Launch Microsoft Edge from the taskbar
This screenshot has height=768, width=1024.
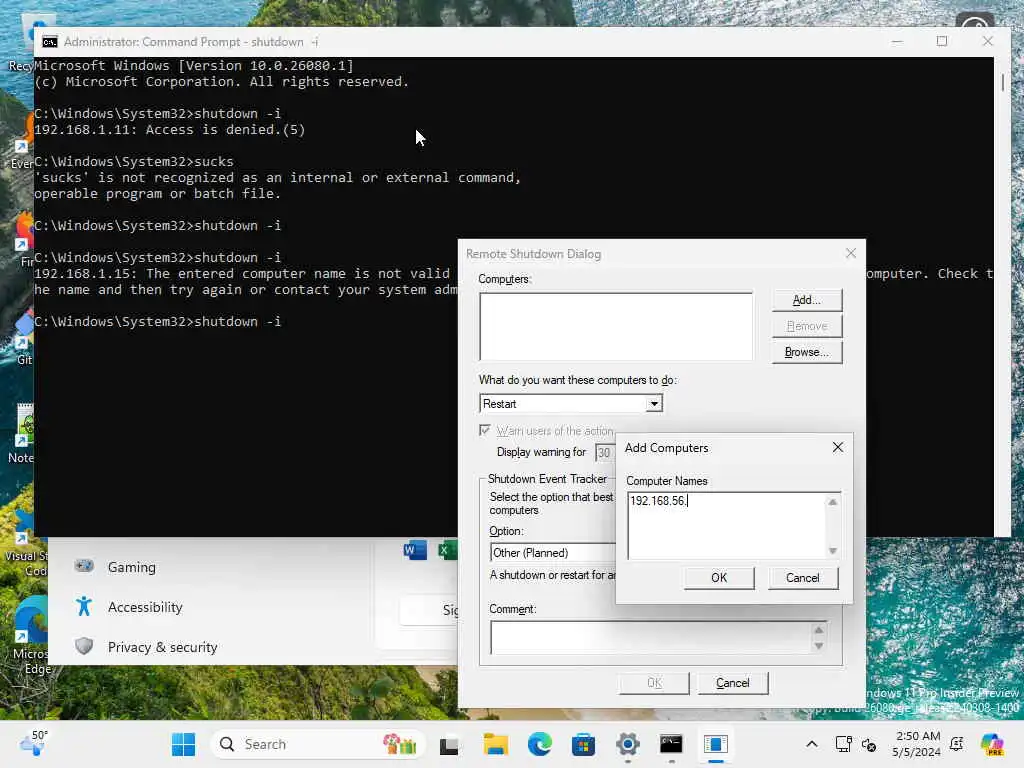tap(539, 744)
